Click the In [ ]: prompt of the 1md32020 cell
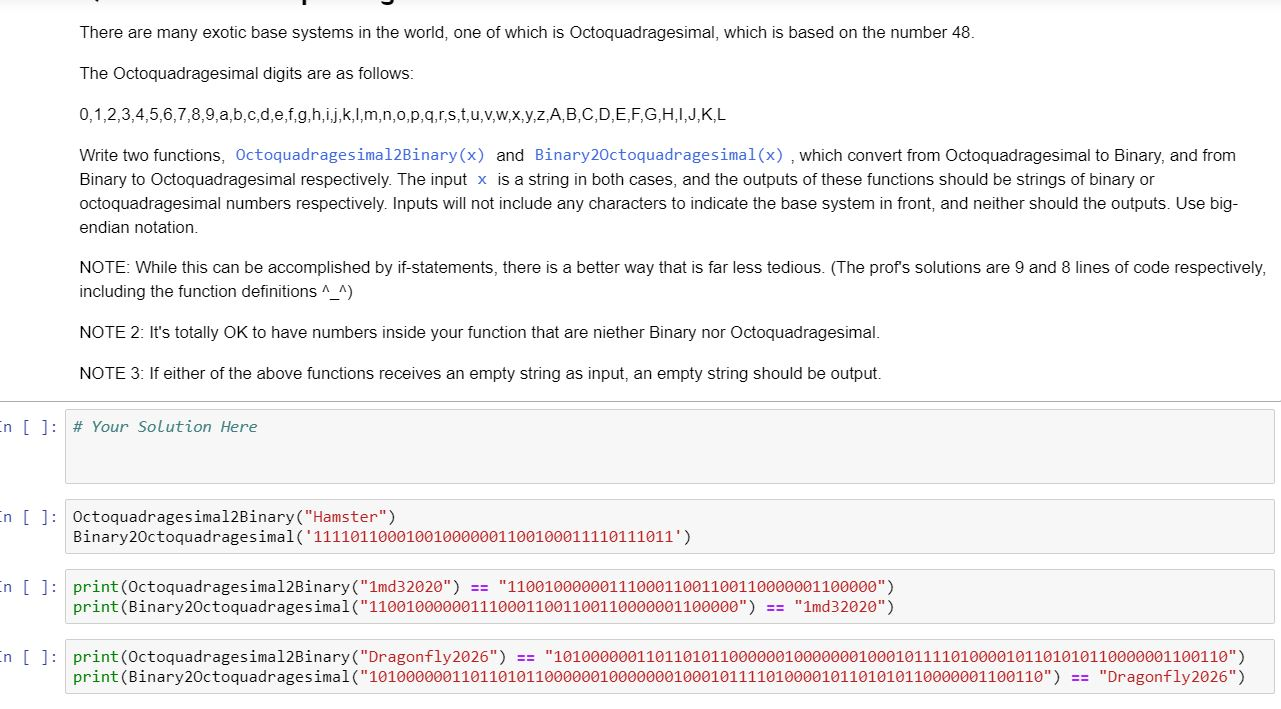The width and height of the screenshot is (1281, 709). [24, 587]
